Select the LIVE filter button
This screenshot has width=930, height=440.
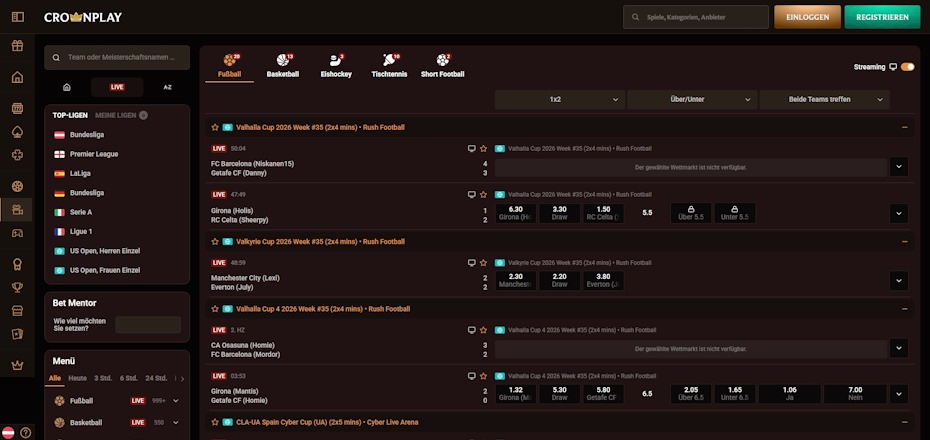(x=117, y=87)
